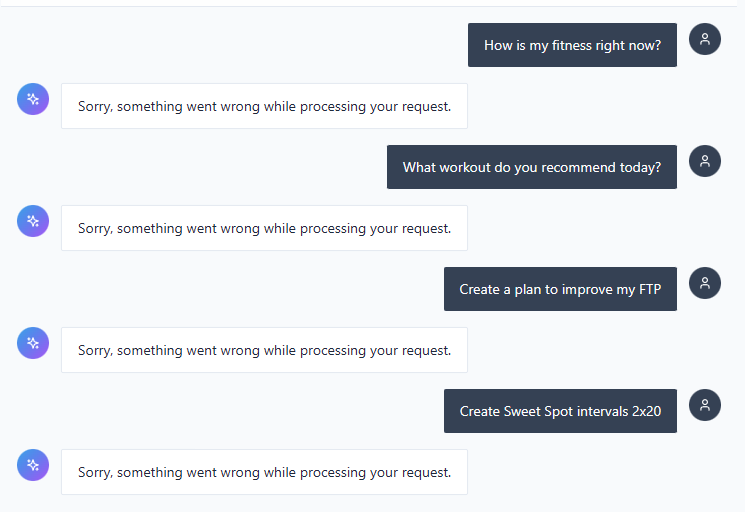Click the first AI sparkle avatar
Viewport: 745px width, 512px height.
[33, 99]
